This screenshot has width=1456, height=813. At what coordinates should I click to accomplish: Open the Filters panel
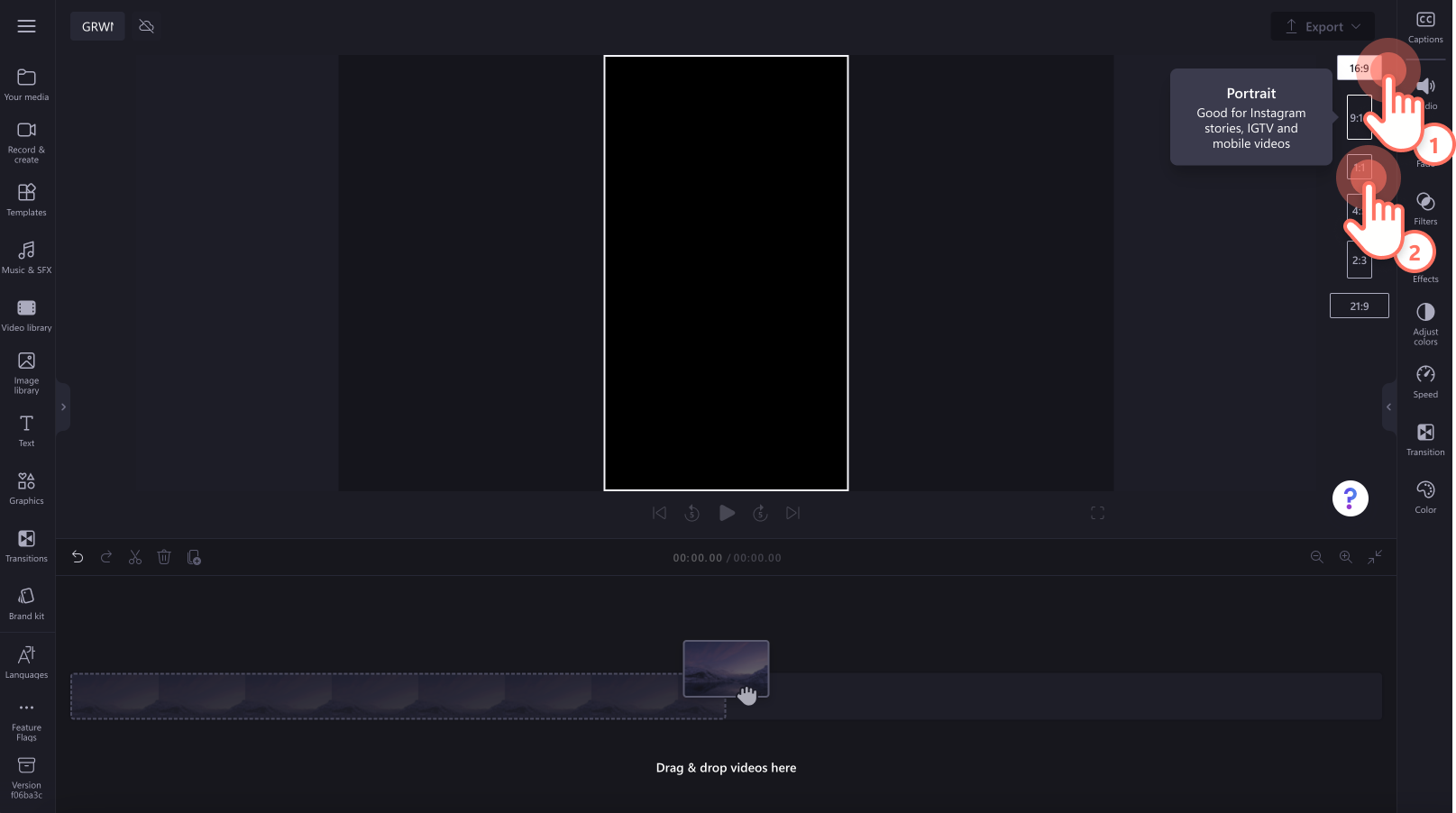click(1425, 209)
